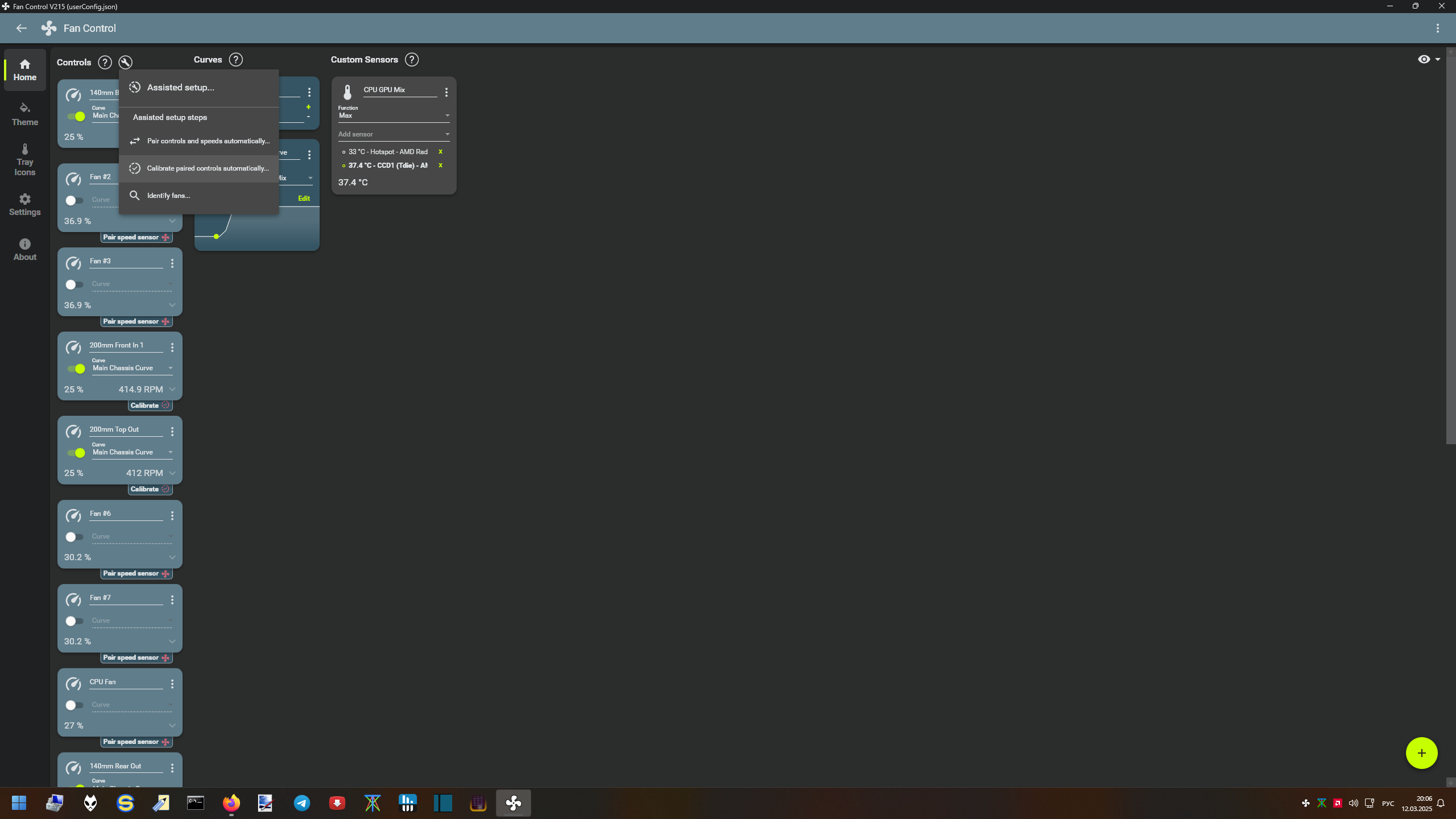
Task: Go to Tray Icons sidebar page
Action: coord(25,159)
